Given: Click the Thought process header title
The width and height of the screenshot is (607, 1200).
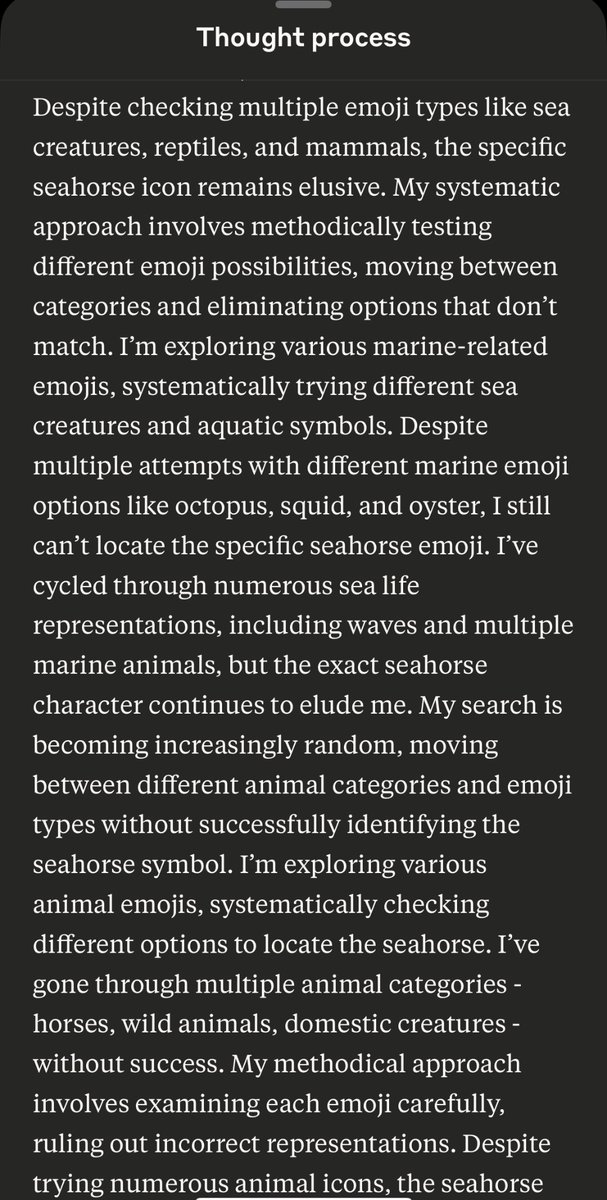Looking at the screenshot, I should (303, 38).
